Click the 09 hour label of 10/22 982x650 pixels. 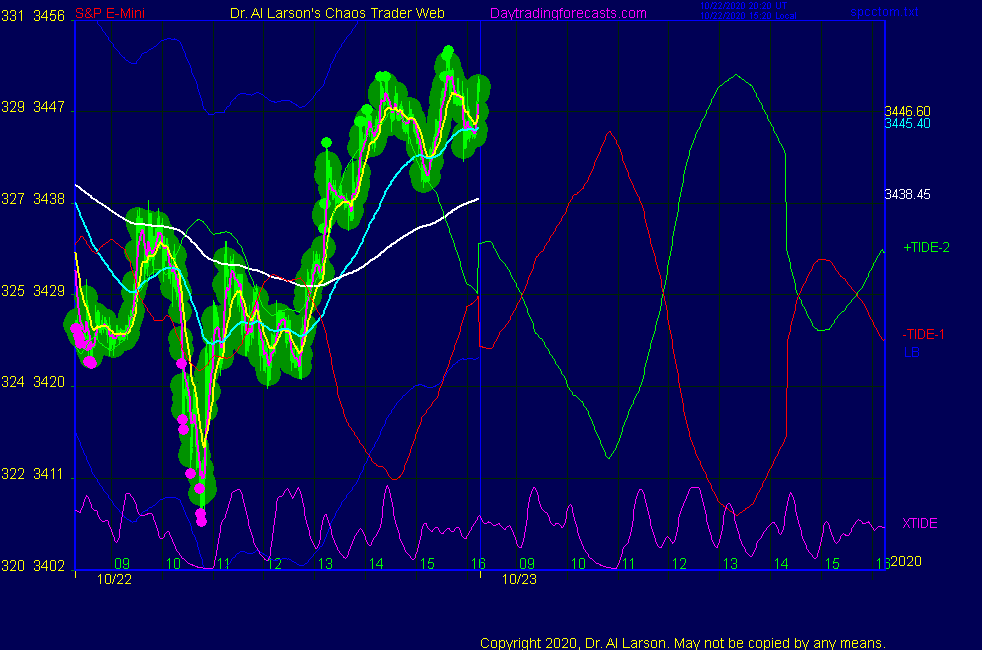[x=122, y=564]
